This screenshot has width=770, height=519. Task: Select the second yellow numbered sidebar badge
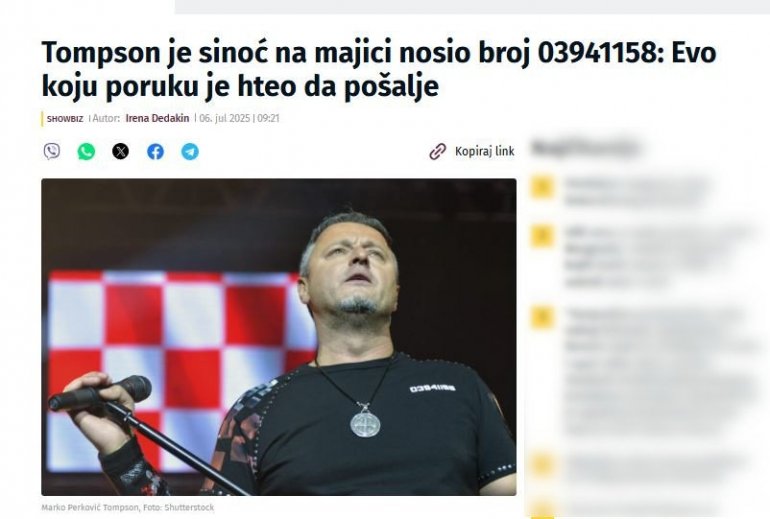coord(542,236)
